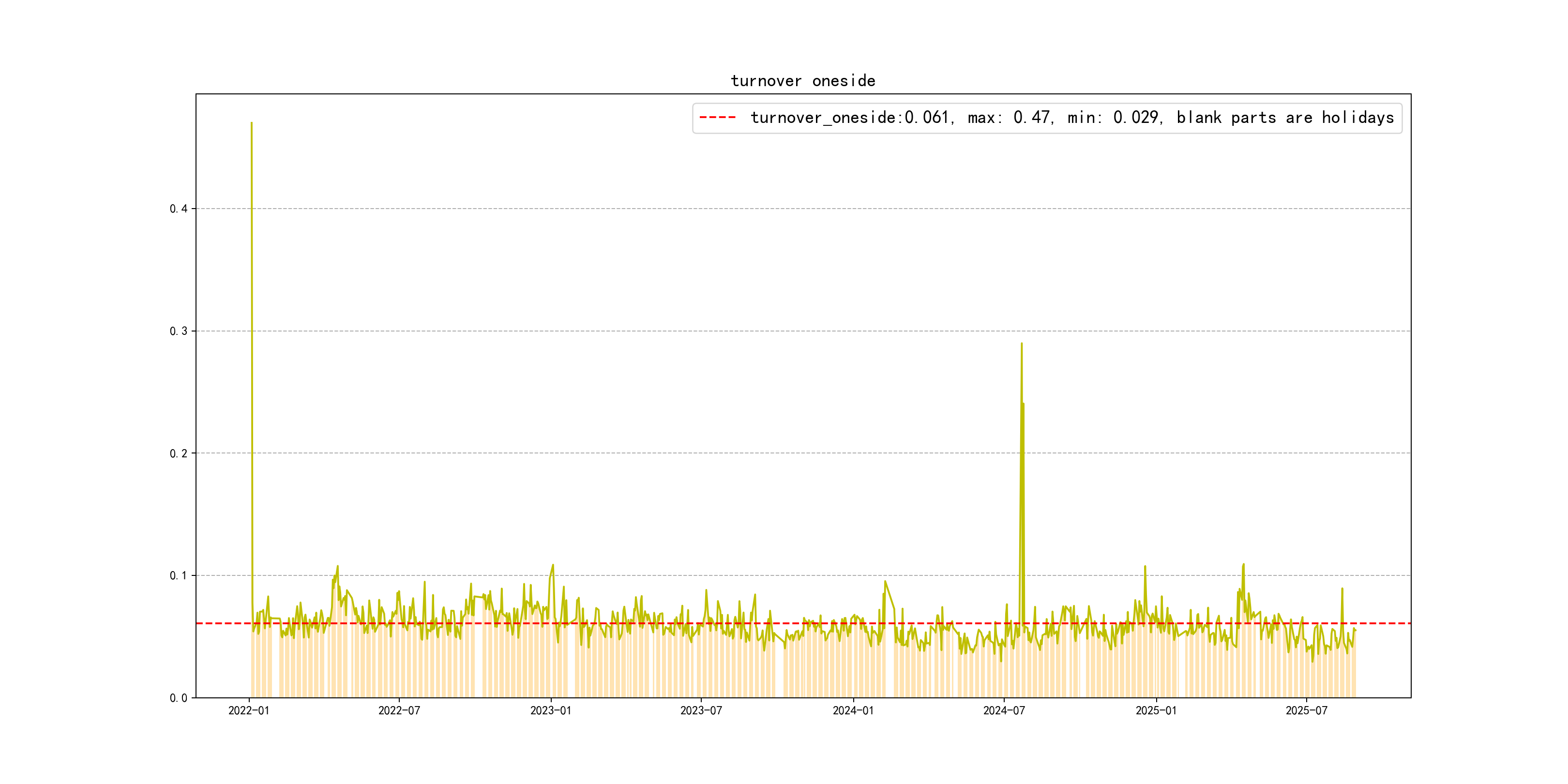Click the 2022-01 x-axis date label
Screen dimensions: 1568x784
coord(248,711)
